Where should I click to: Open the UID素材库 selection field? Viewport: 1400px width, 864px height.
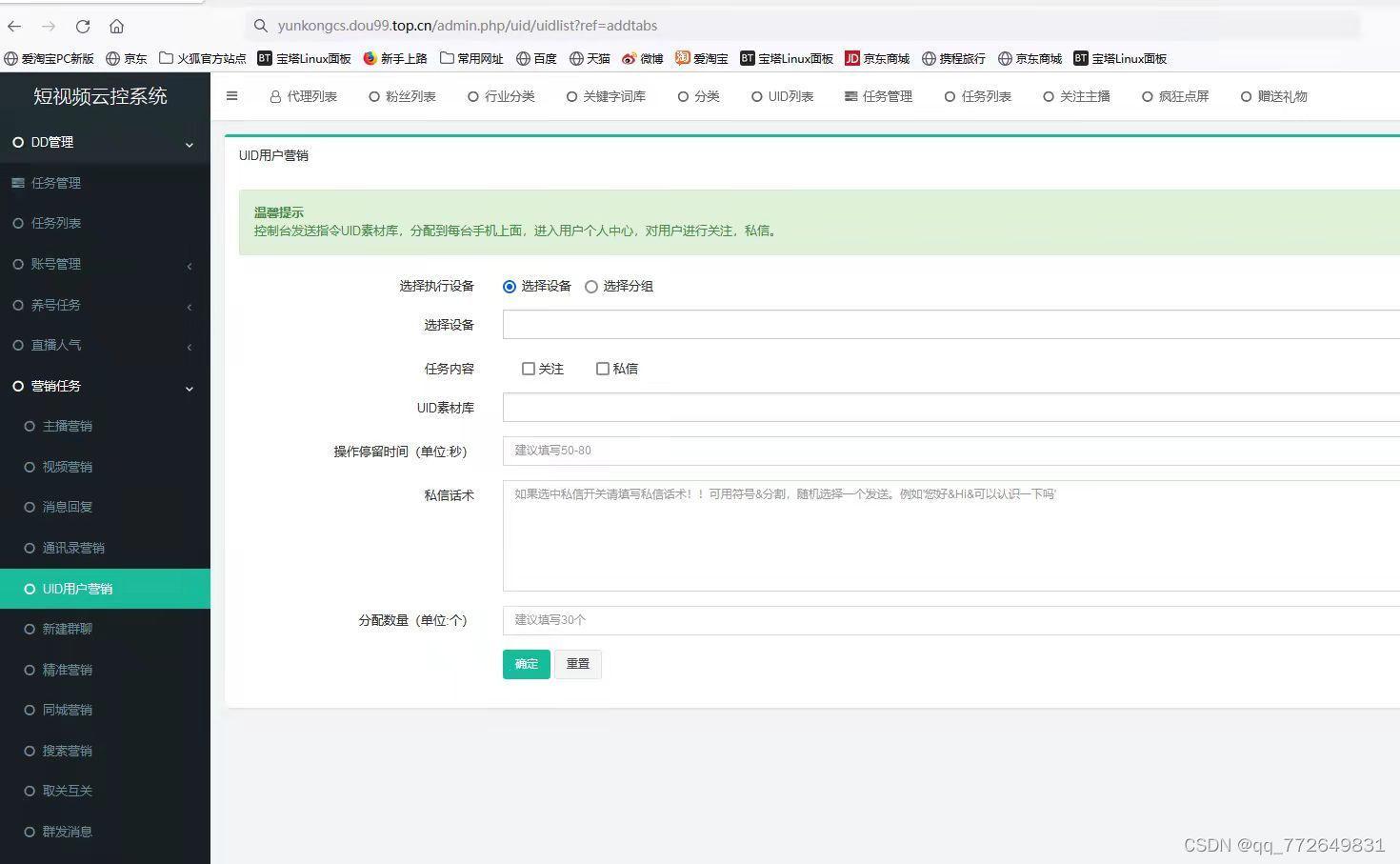[x=951, y=408]
